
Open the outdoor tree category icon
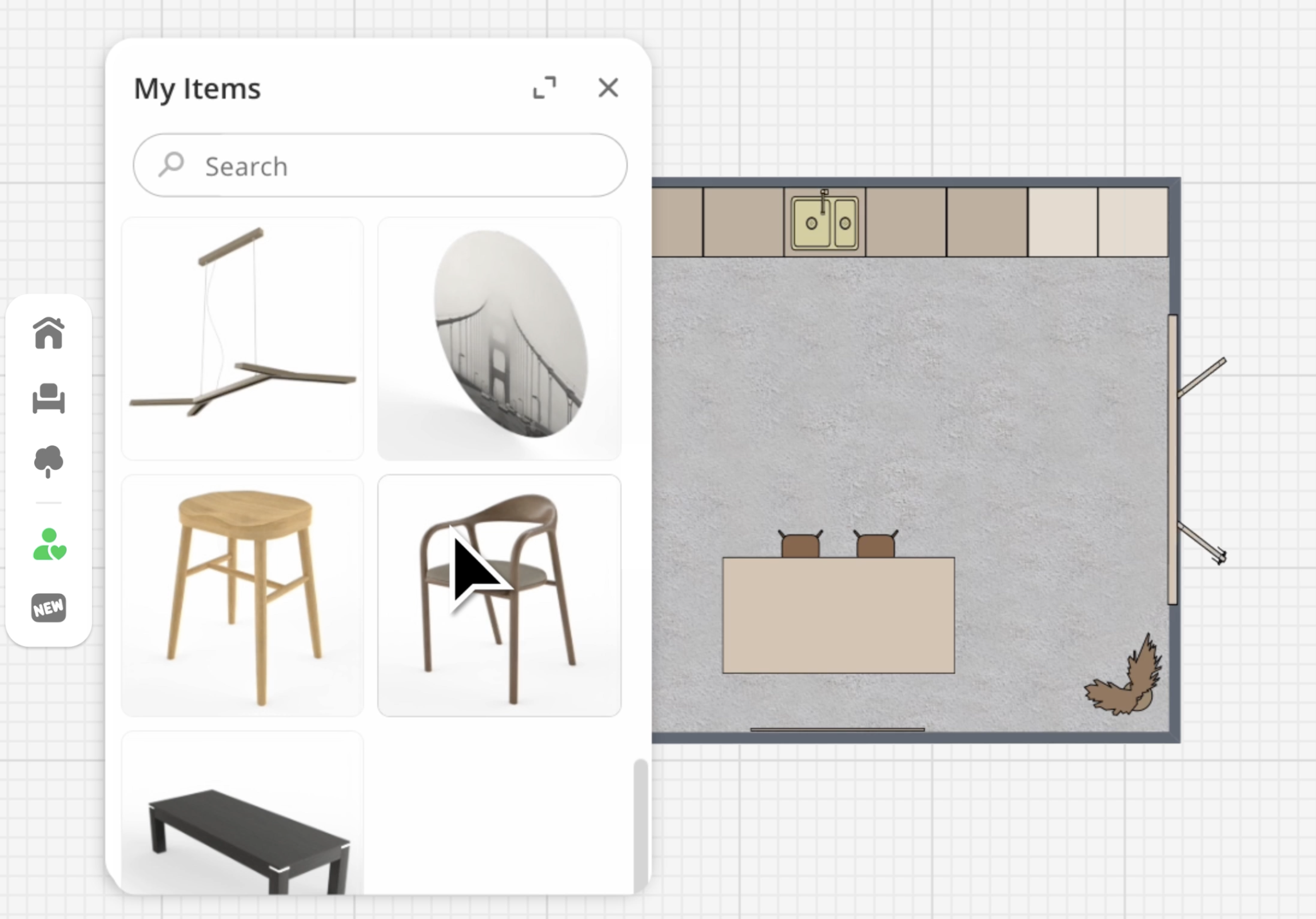[x=49, y=461]
